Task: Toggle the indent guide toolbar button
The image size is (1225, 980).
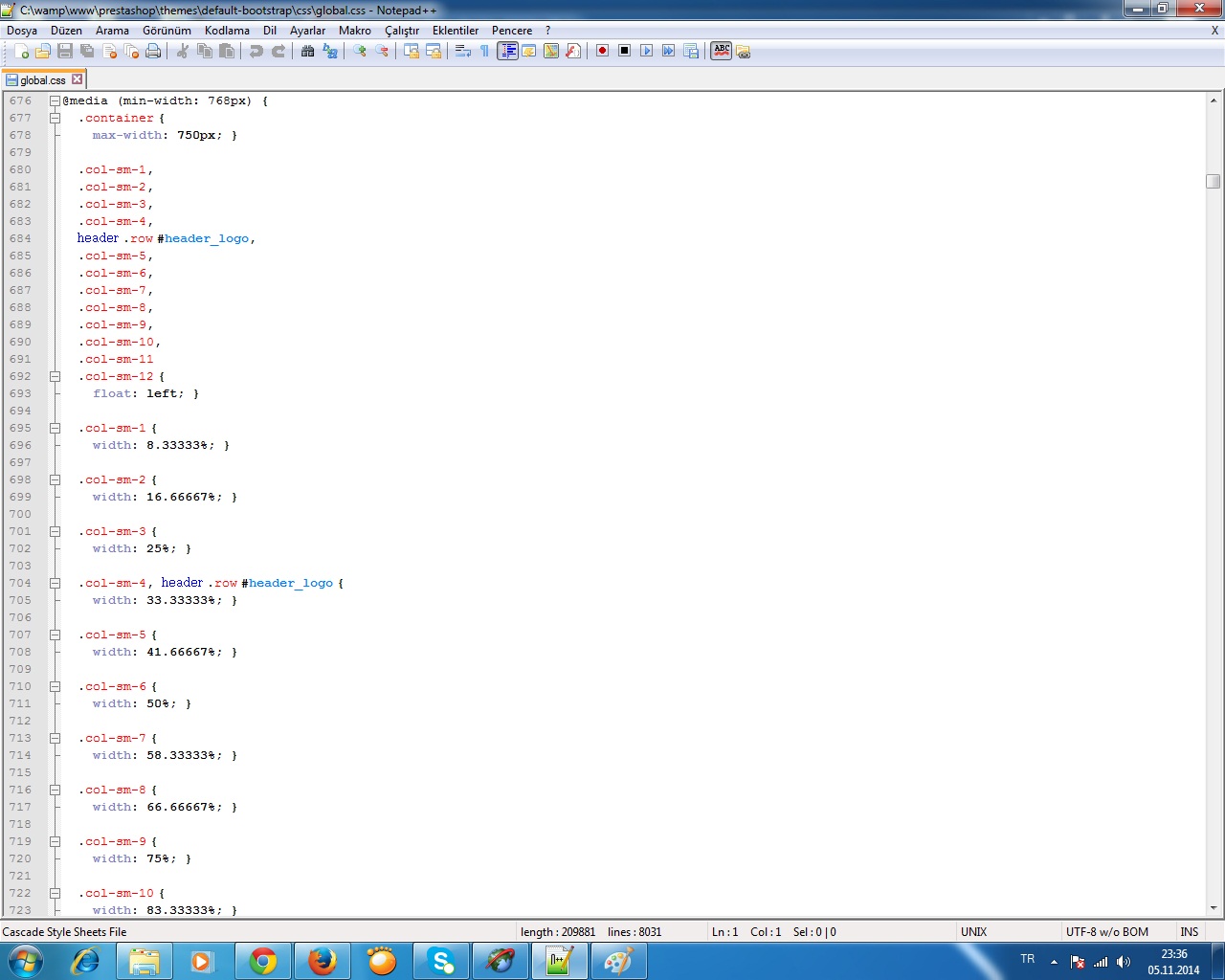Action: click(x=507, y=51)
